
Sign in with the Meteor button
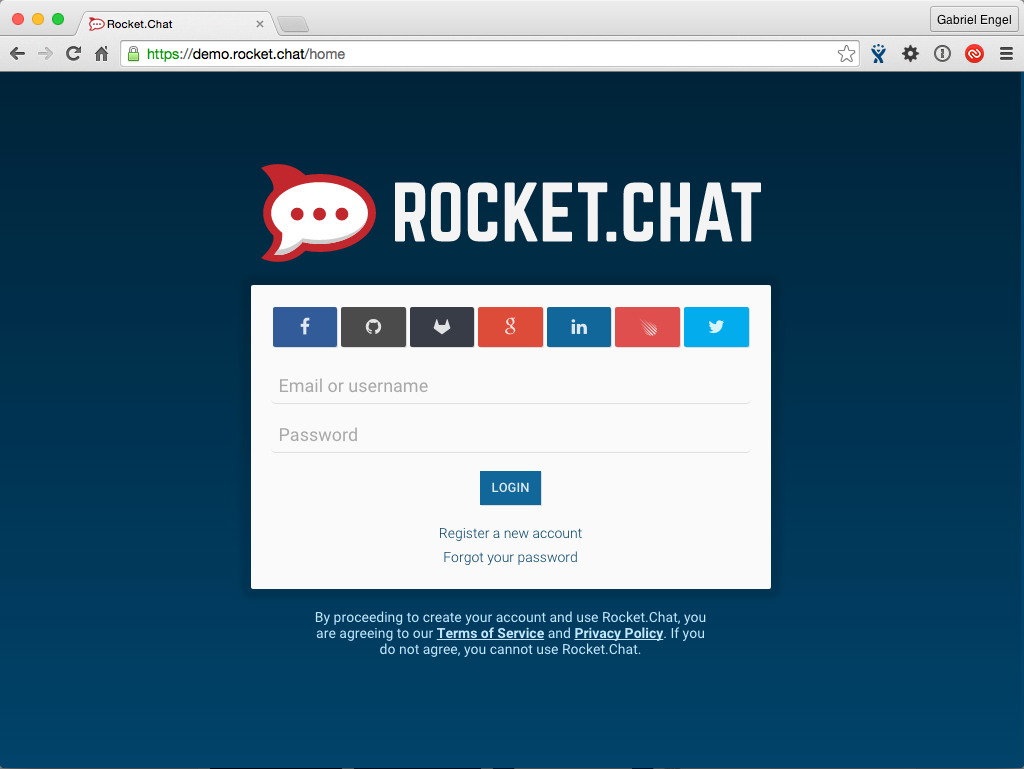(x=647, y=327)
